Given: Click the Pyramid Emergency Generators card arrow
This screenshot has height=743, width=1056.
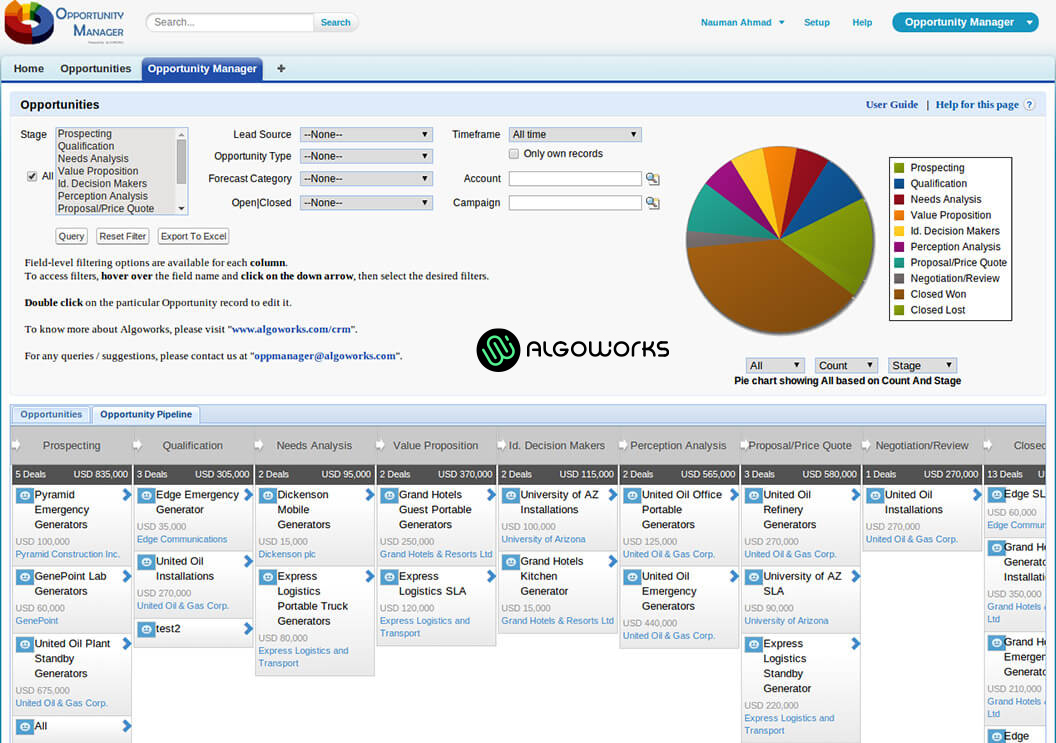Looking at the screenshot, I should 126,495.
